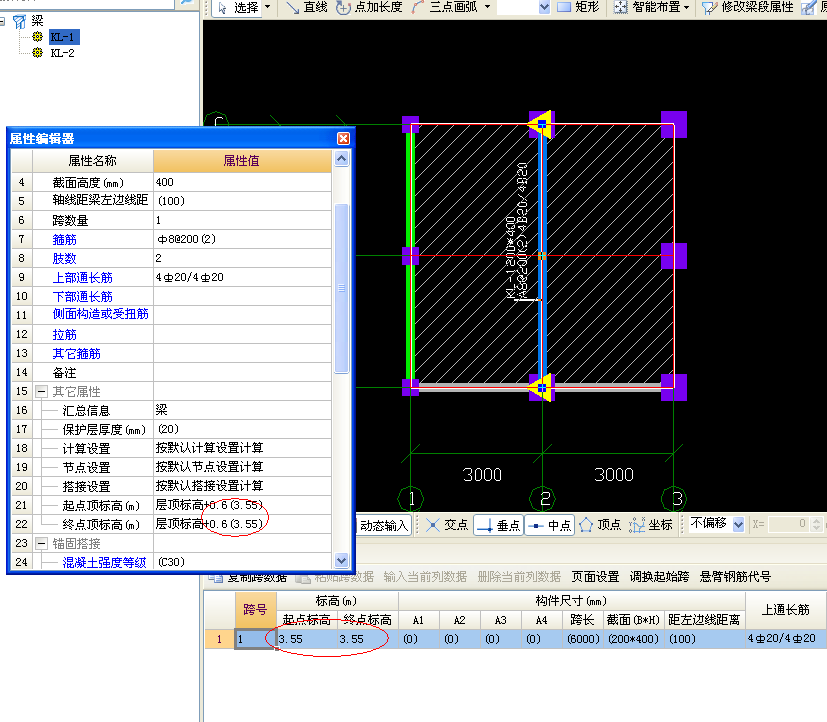Image resolution: width=827 pixels, height=722 pixels.
Task: Click the 上部通长筋 property link
Action: point(82,277)
